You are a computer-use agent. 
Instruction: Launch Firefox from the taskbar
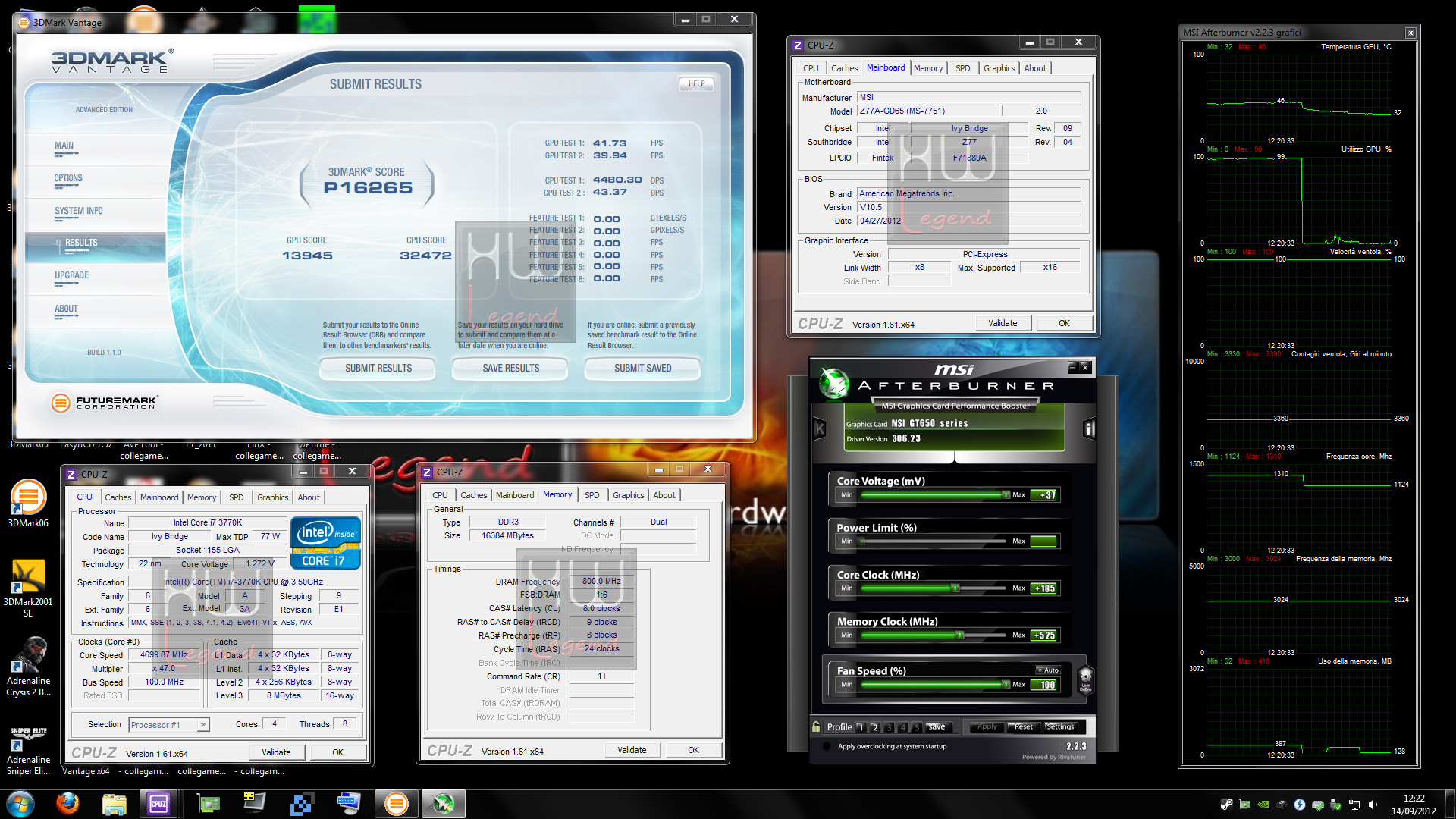click(68, 803)
